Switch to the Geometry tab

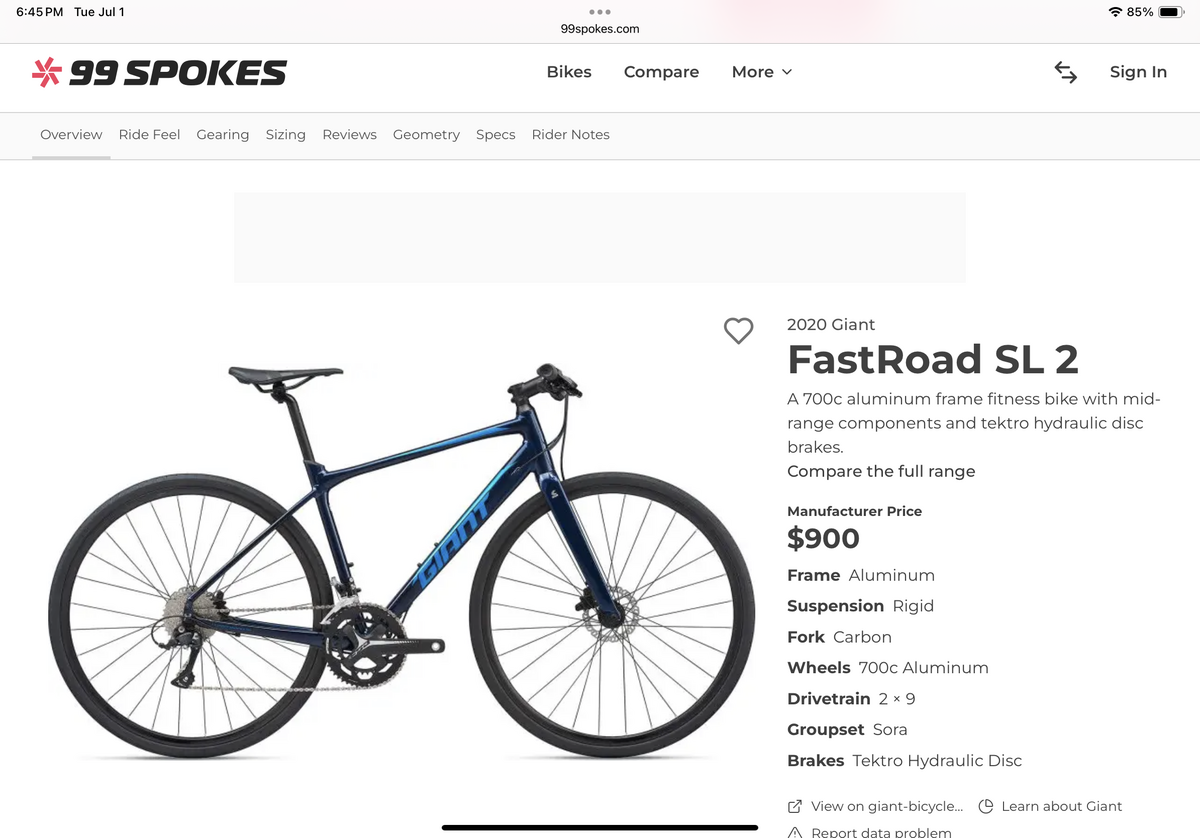pyautogui.click(x=426, y=134)
